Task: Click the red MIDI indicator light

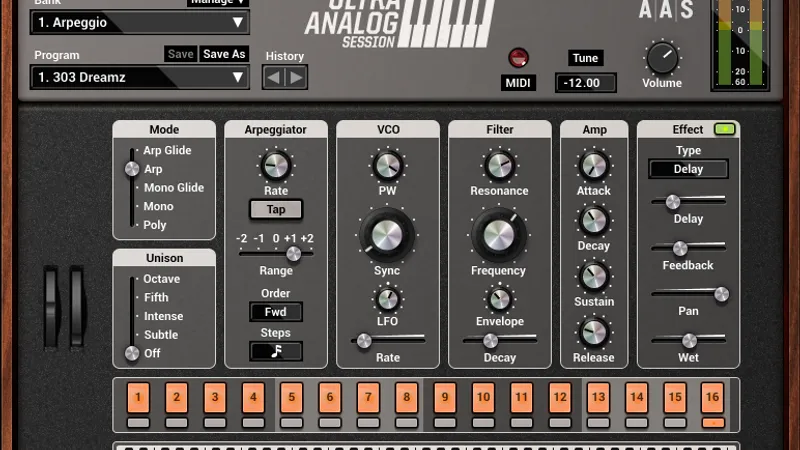Action: tap(518, 58)
